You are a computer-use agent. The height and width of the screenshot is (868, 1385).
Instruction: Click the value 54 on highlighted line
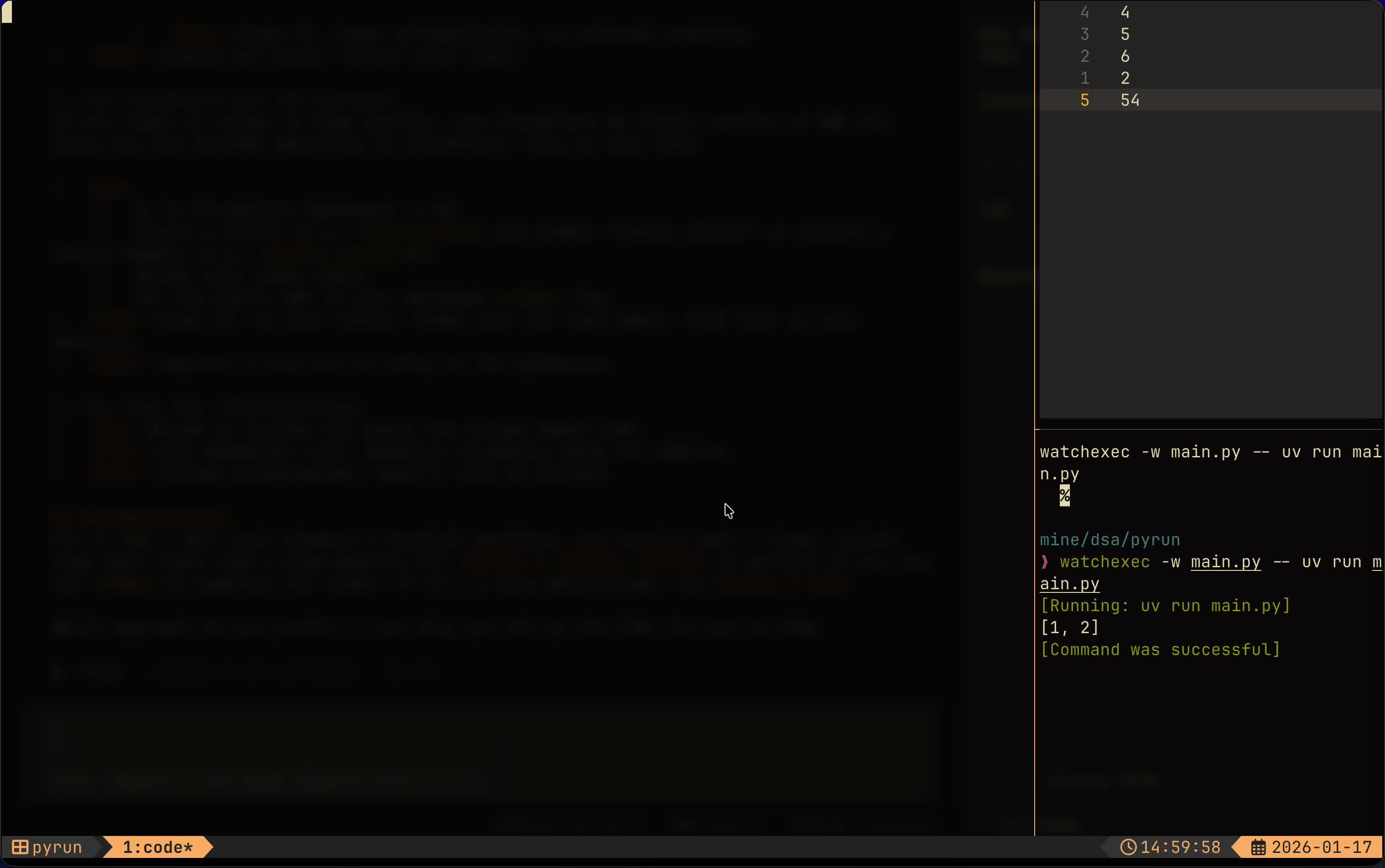click(x=1129, y=100)
